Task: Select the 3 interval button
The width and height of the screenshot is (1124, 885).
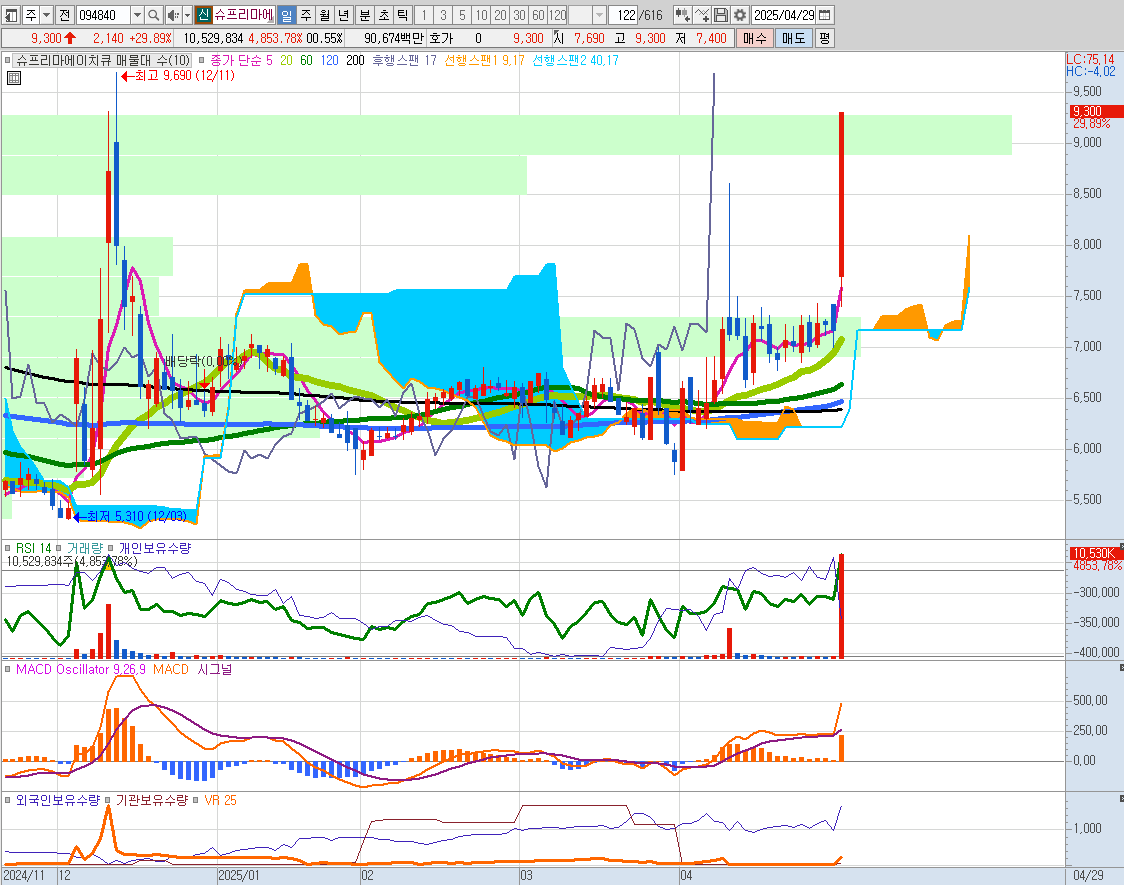Action: (443, 15)
